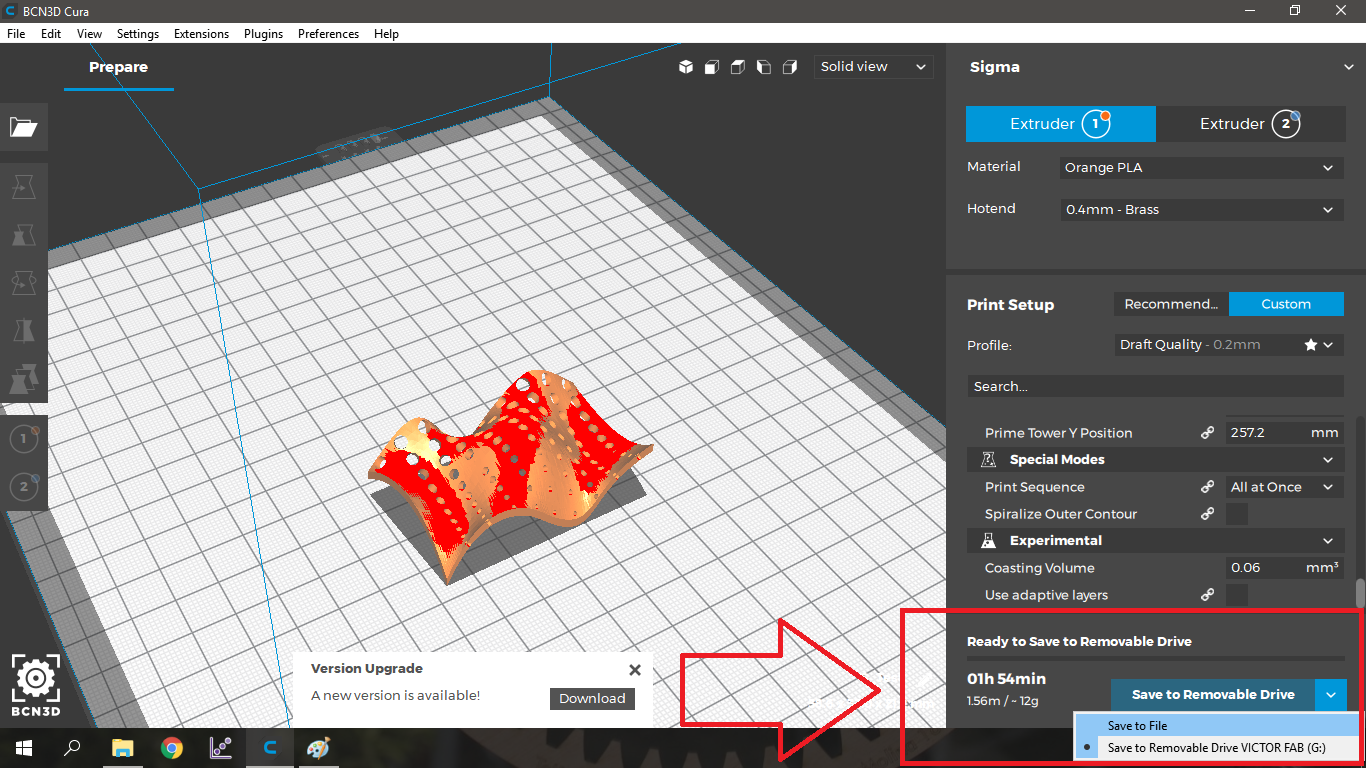Open the Help menu

click(x=386, y=33)
